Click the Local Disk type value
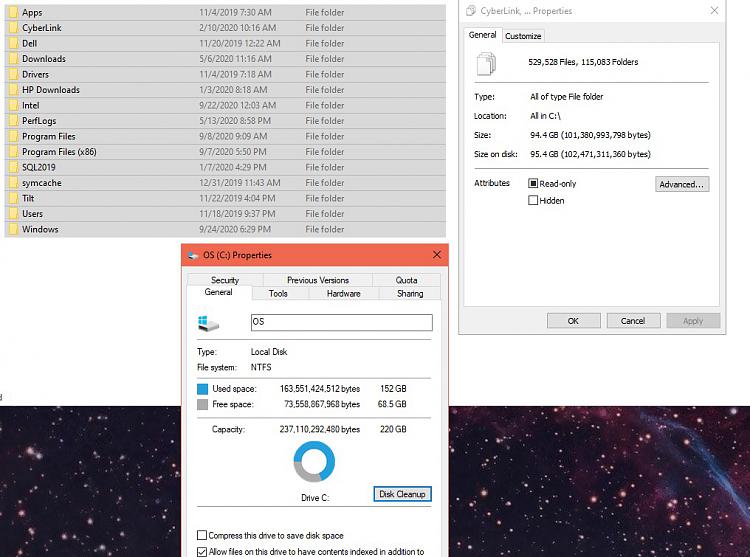Image resolution: width=750 pixels, height=557 pixels. (x=269, y=352)
